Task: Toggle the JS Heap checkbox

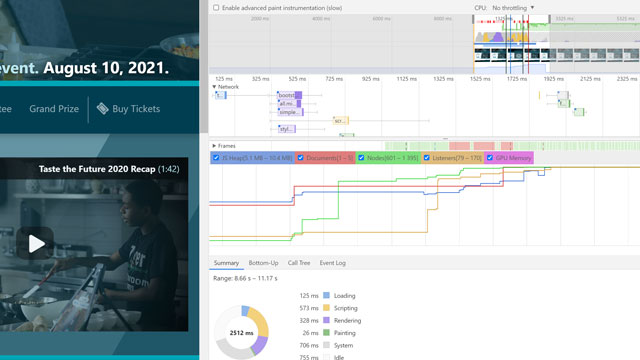Action: [x=216, y=158]
